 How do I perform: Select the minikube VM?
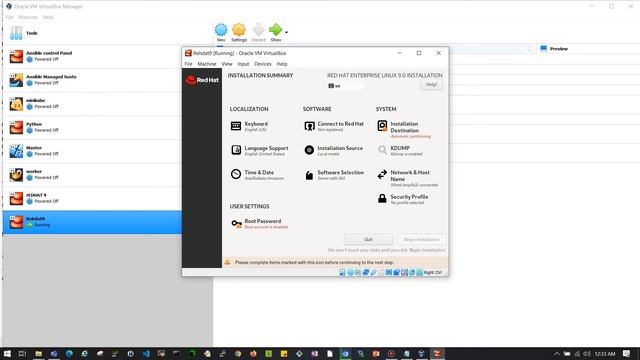click(92, 104)
